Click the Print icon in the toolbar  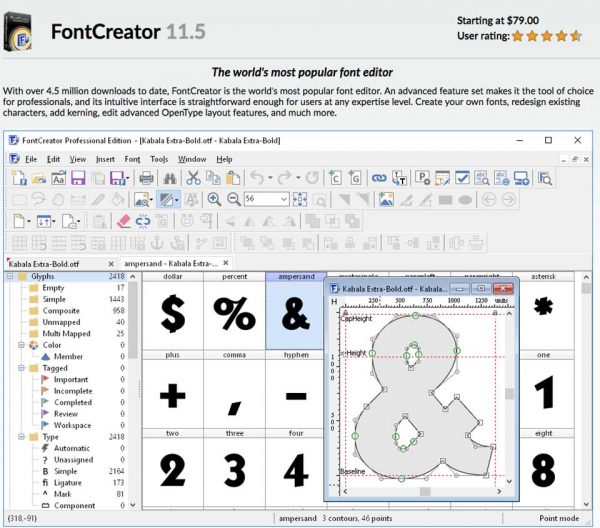pyautogui.click(x=146, y=178)
